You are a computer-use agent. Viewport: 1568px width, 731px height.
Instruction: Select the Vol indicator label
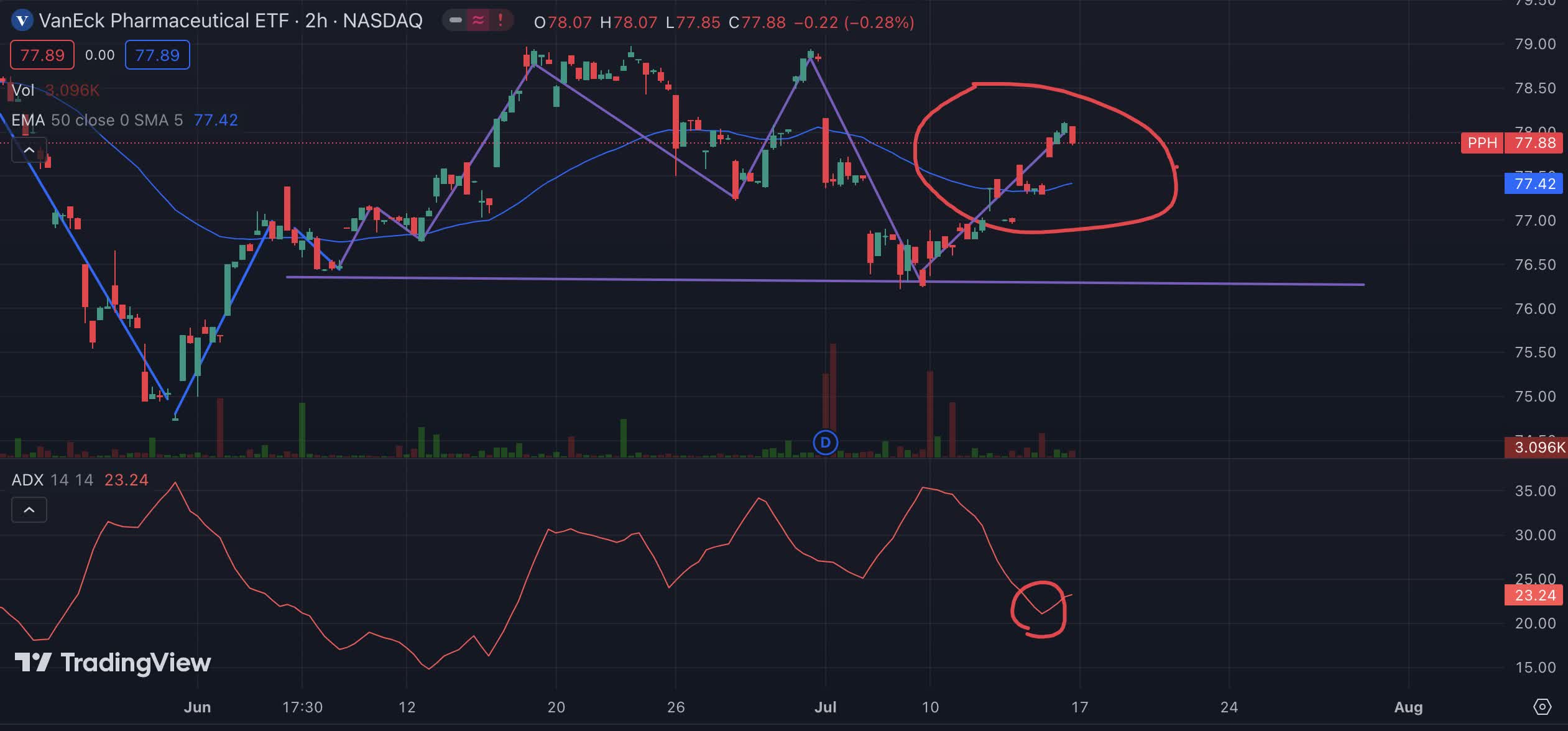coord(23,91)
